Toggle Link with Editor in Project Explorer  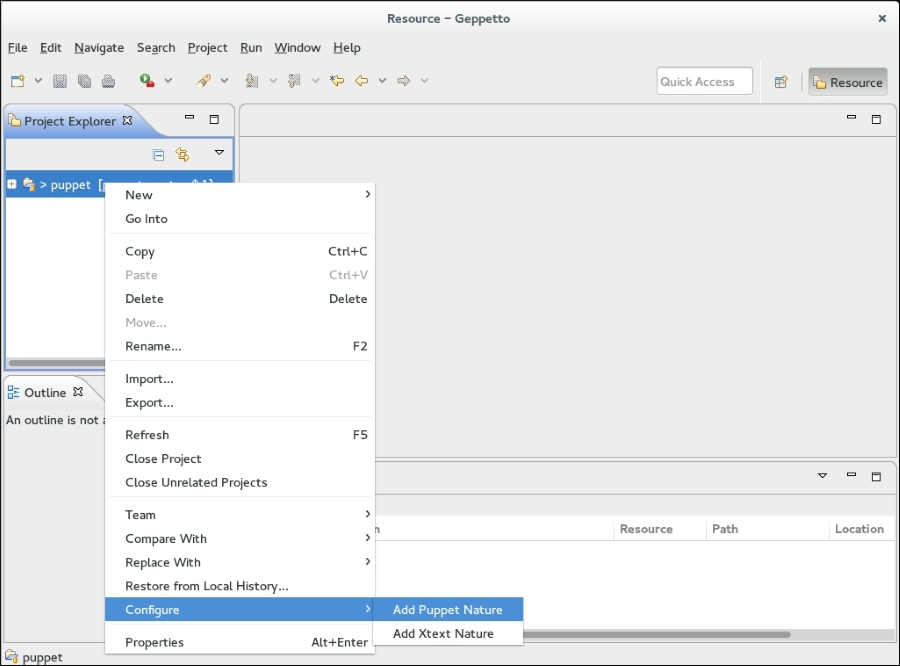[x=182, y=154]
